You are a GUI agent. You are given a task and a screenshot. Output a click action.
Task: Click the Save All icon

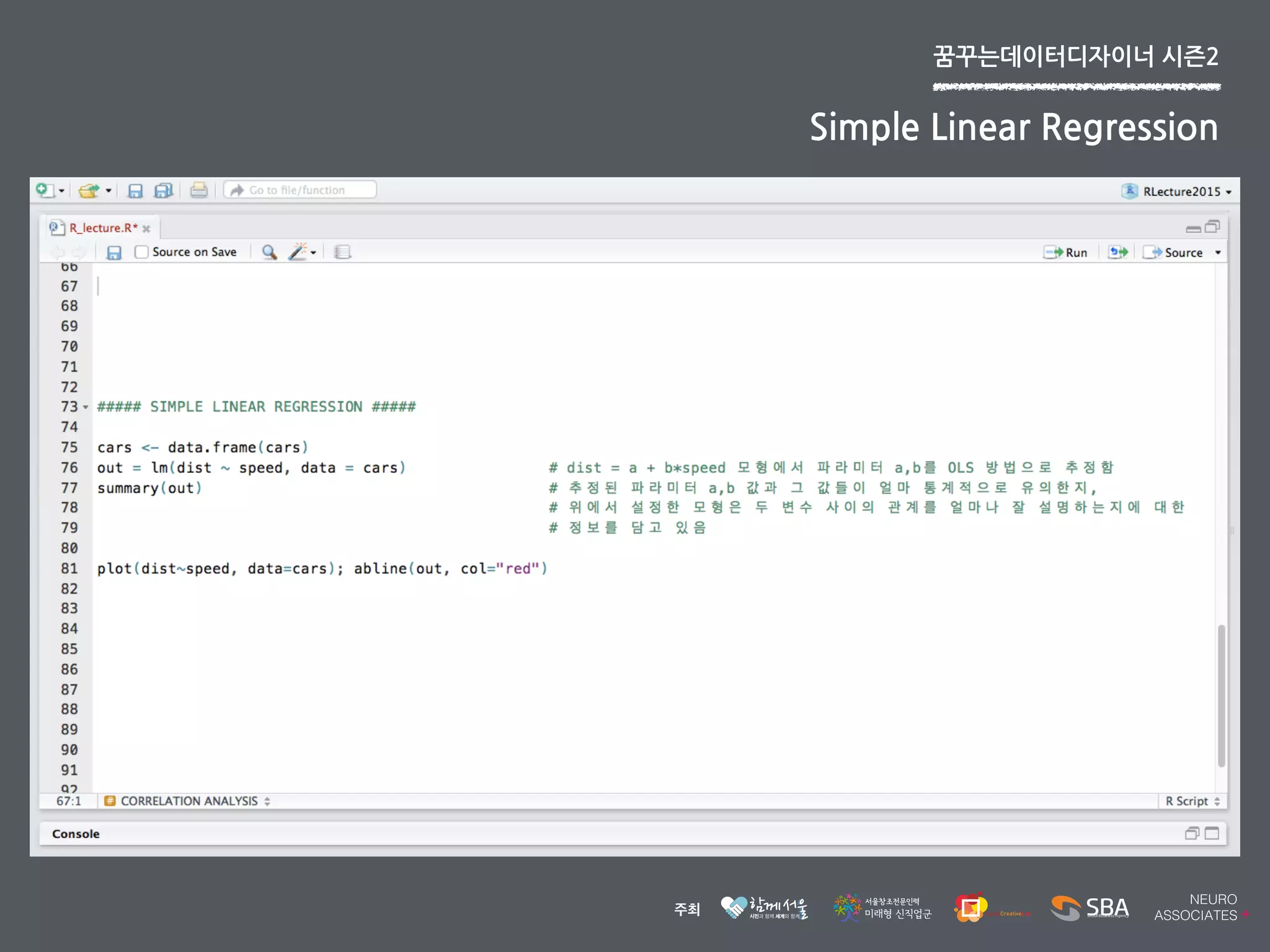point(163,190)
